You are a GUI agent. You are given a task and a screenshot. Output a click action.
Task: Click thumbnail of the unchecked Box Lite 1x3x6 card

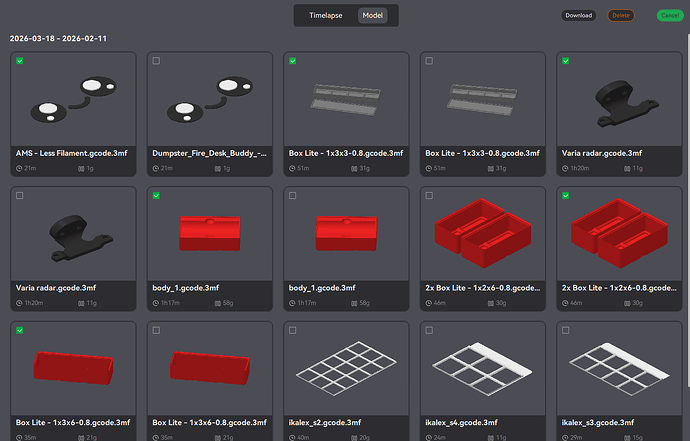(210, 369)
